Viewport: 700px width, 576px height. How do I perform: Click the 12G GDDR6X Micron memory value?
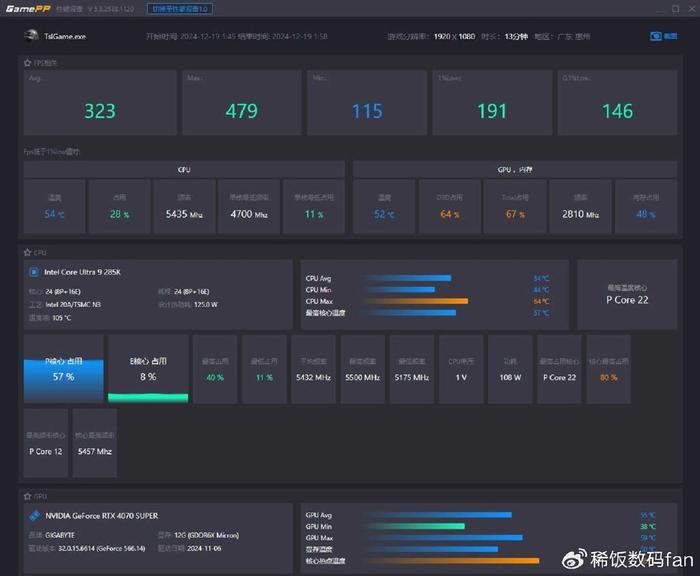tap(206, 535)
